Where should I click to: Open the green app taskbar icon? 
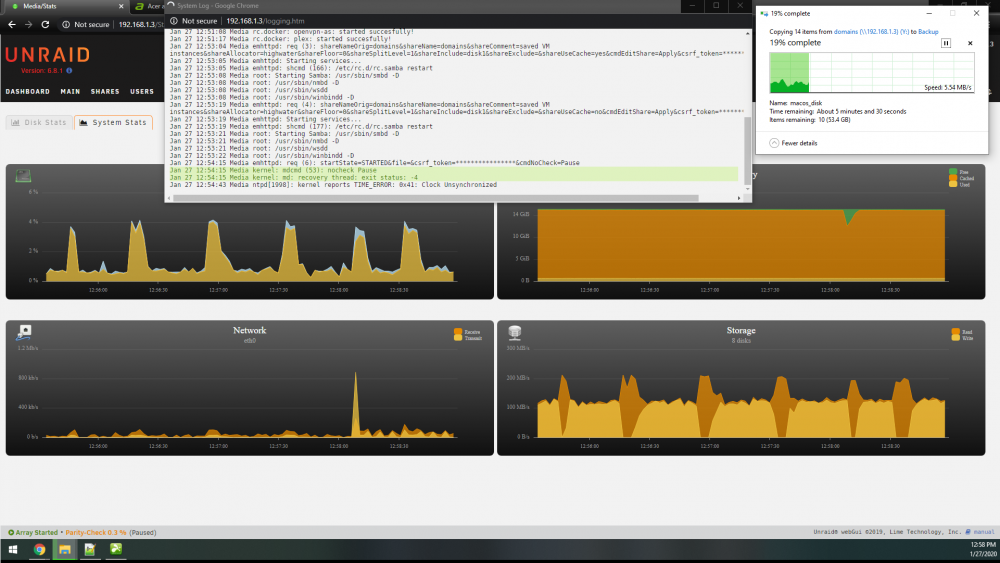115,549
